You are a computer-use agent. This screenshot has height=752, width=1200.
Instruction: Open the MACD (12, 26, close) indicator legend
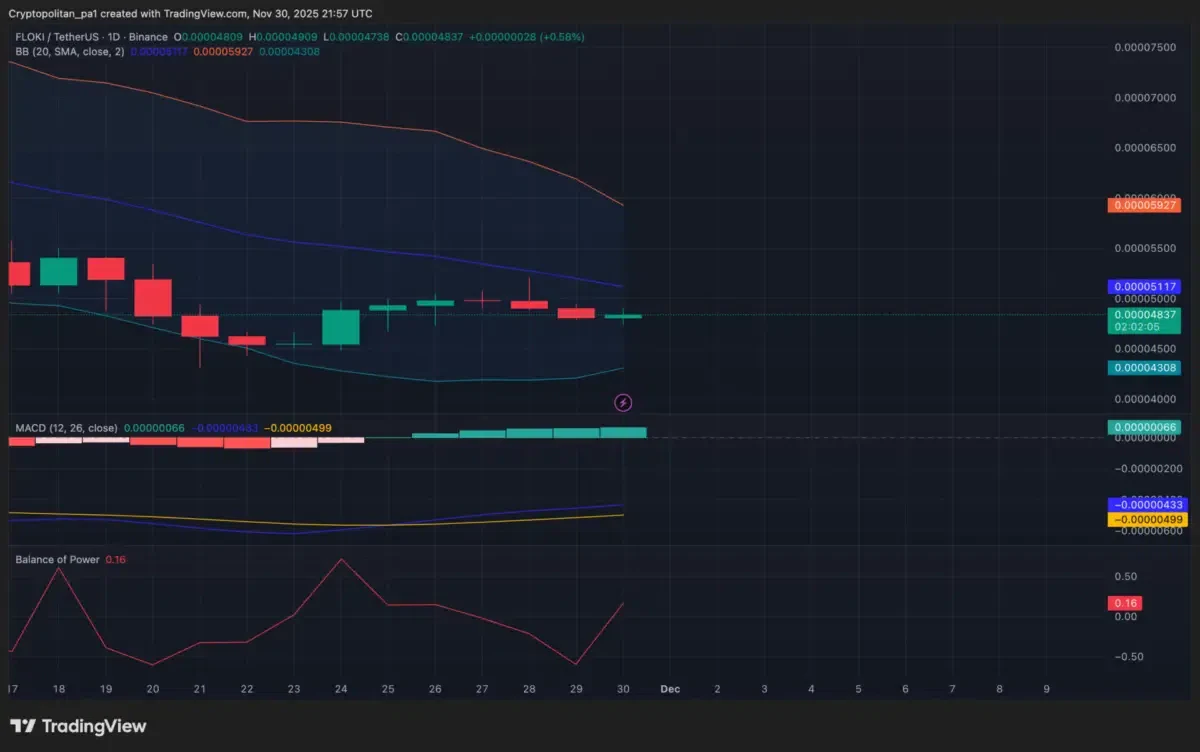[66, 428]
